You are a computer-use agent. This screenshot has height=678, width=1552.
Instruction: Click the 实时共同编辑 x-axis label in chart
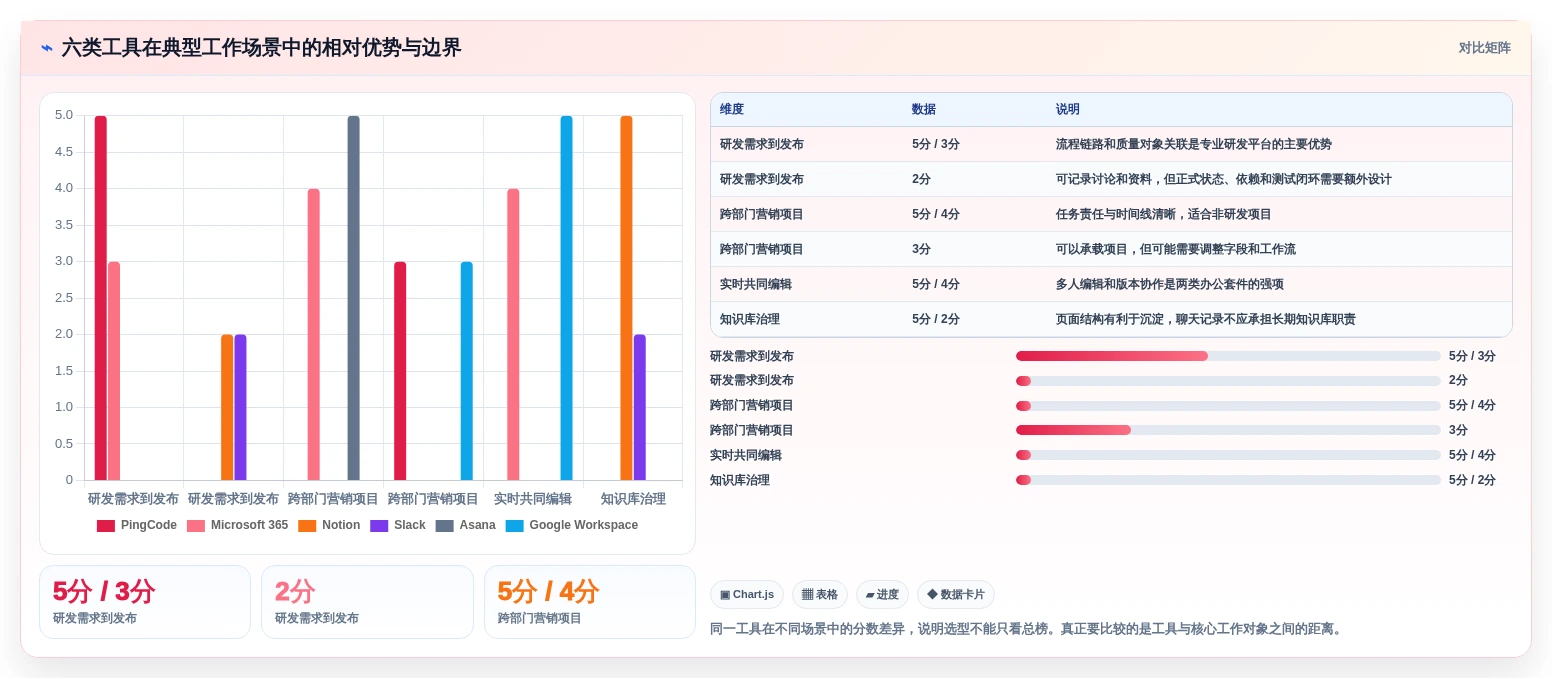[533, 499]
